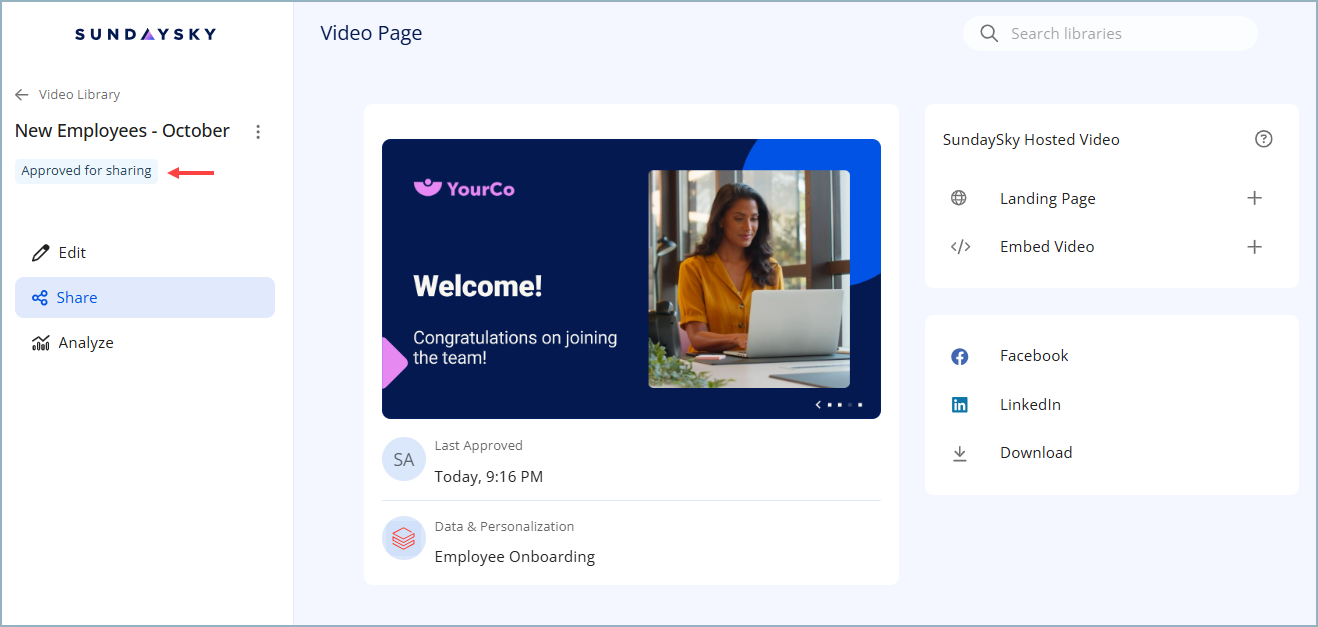This screenshot has width=1318, height=627.
Task: Click the Video Library breadcrumb link
Action: (x=79, y=95)
